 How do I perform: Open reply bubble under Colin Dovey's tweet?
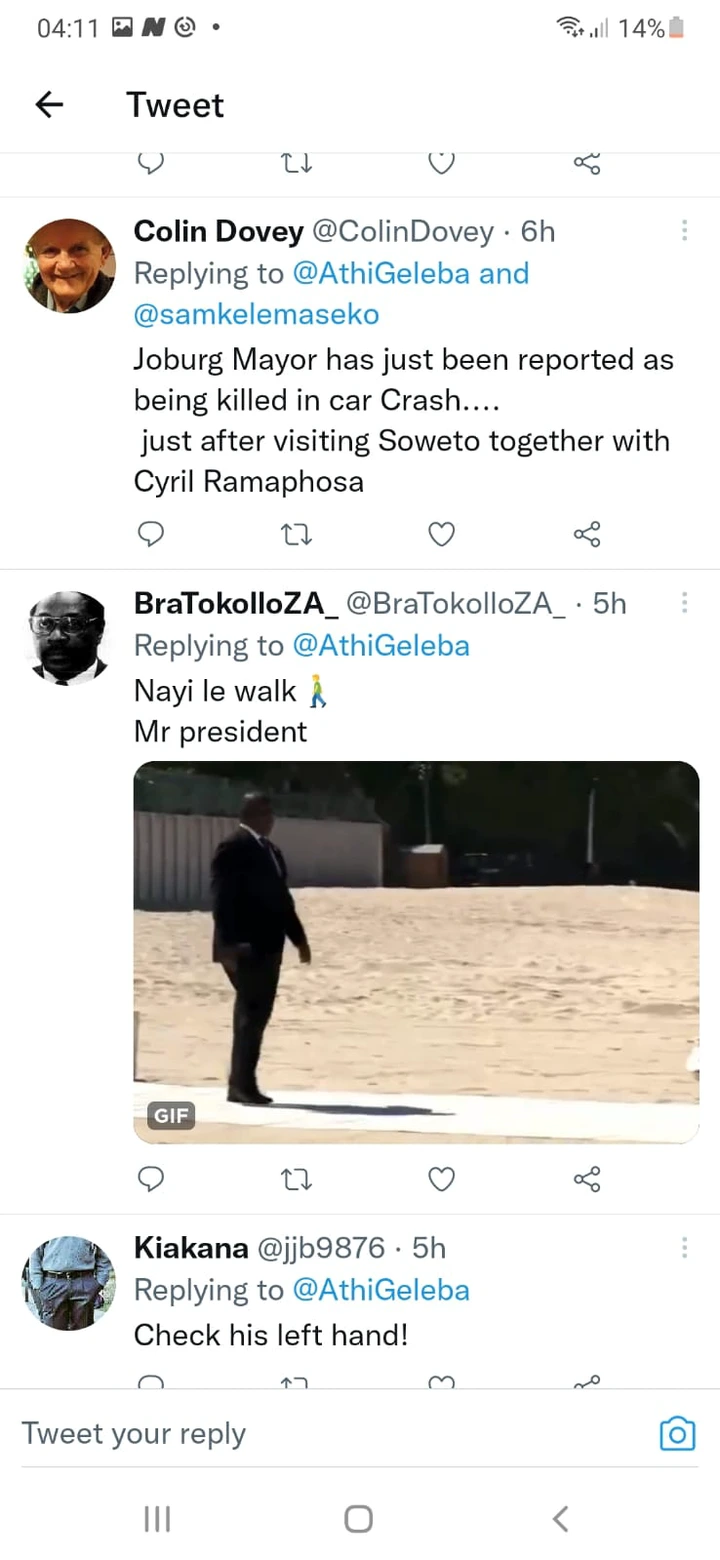(150, 536)
